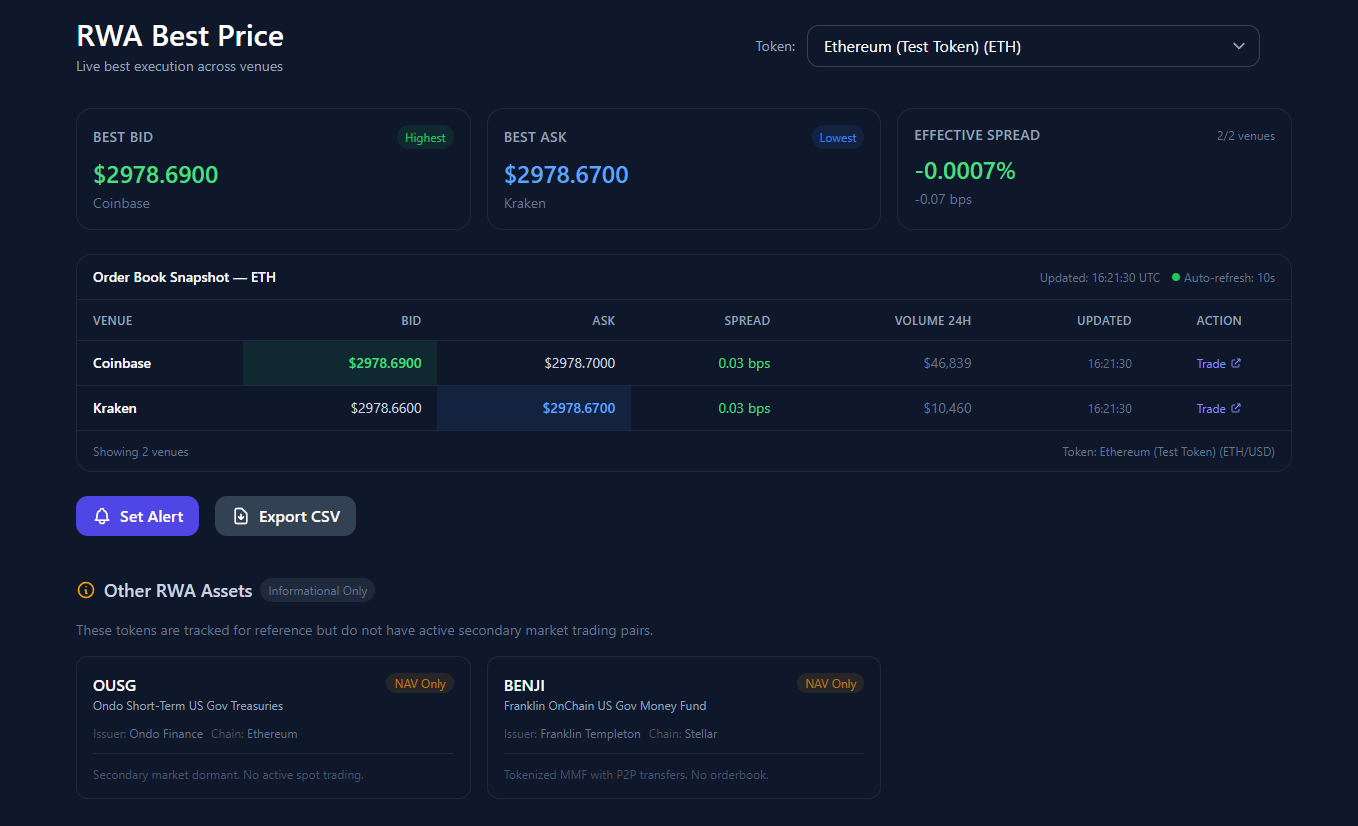This screenshot has height=826, width=1358.
Task: Click the Trade link for Coinbase
Action: click(1211, 364)
